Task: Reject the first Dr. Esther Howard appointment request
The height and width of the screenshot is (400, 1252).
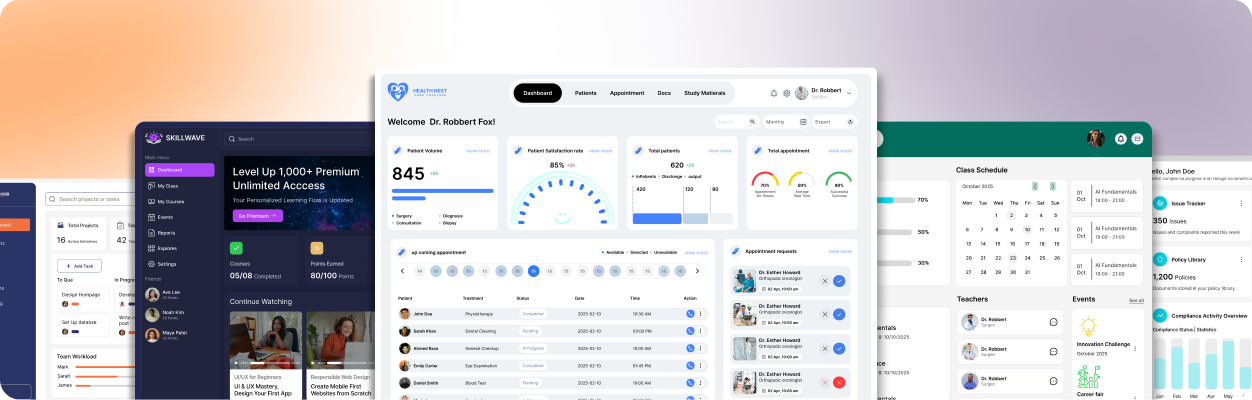Action: coord(825,281)
